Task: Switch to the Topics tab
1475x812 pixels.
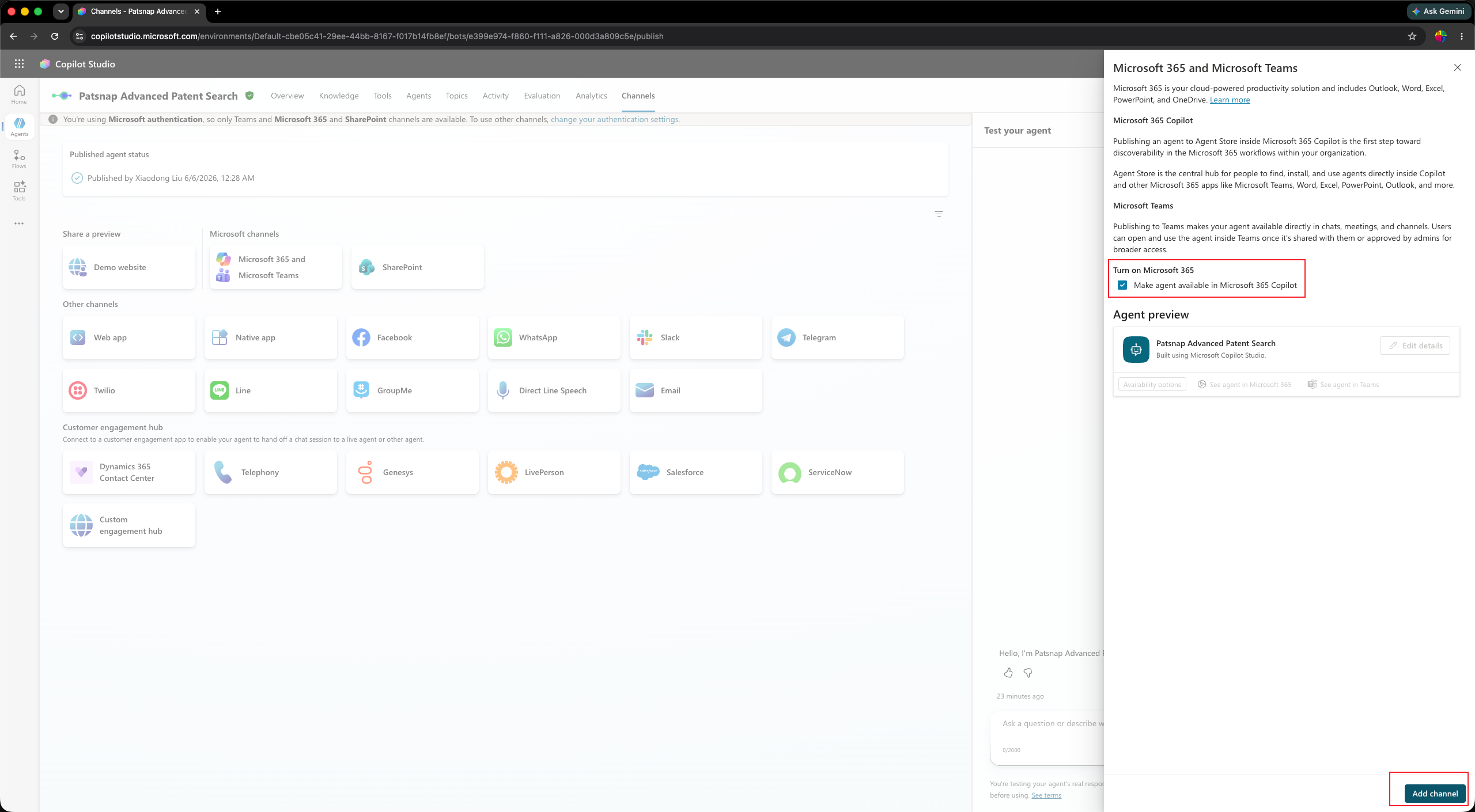Action: 457,96
